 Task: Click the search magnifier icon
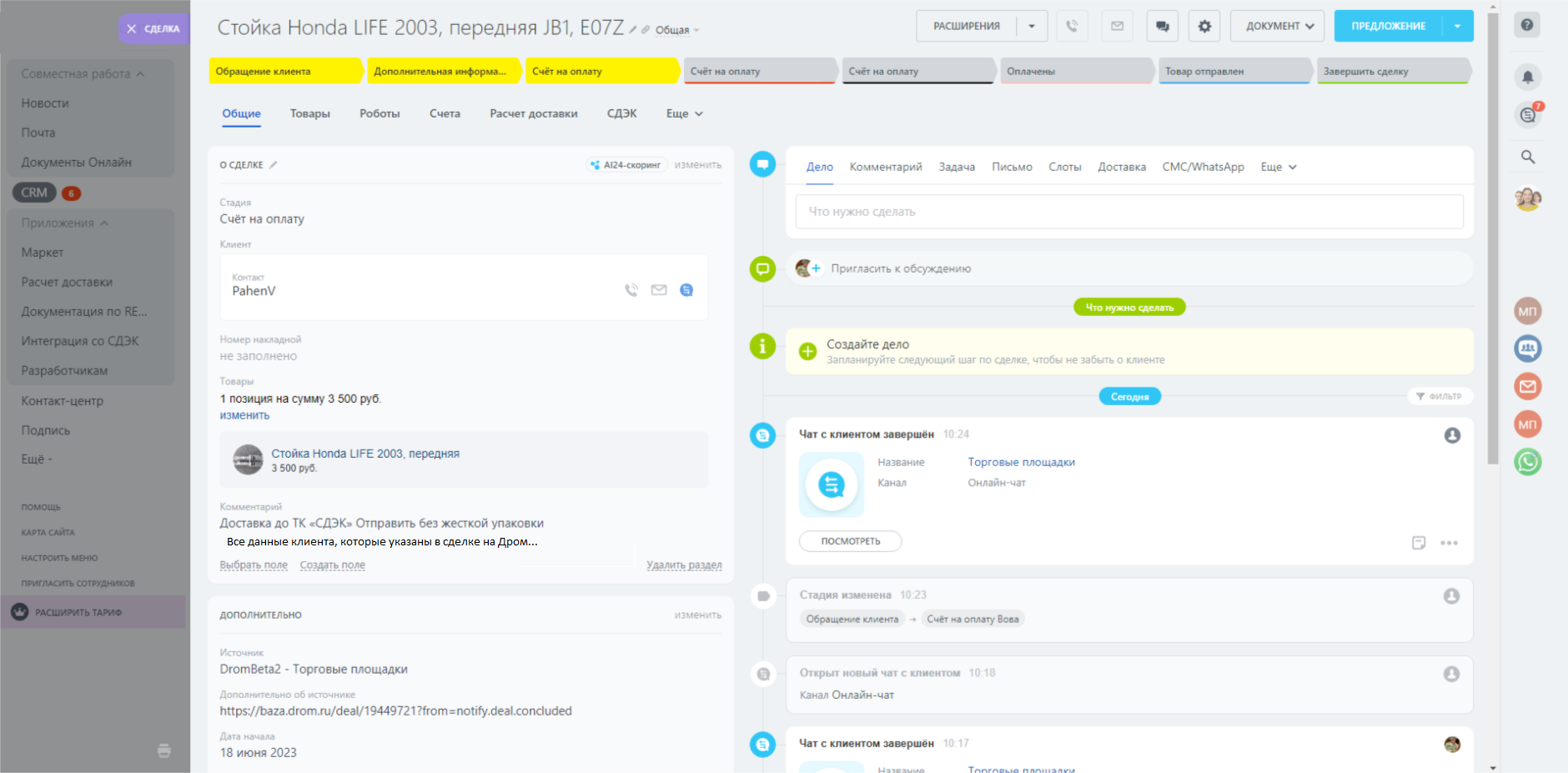[1527, 157]
